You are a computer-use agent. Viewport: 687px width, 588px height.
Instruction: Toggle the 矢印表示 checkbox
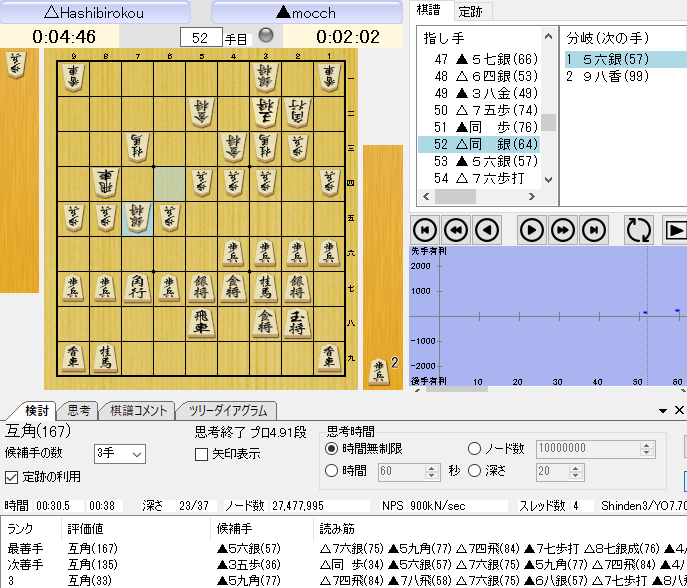201,454
